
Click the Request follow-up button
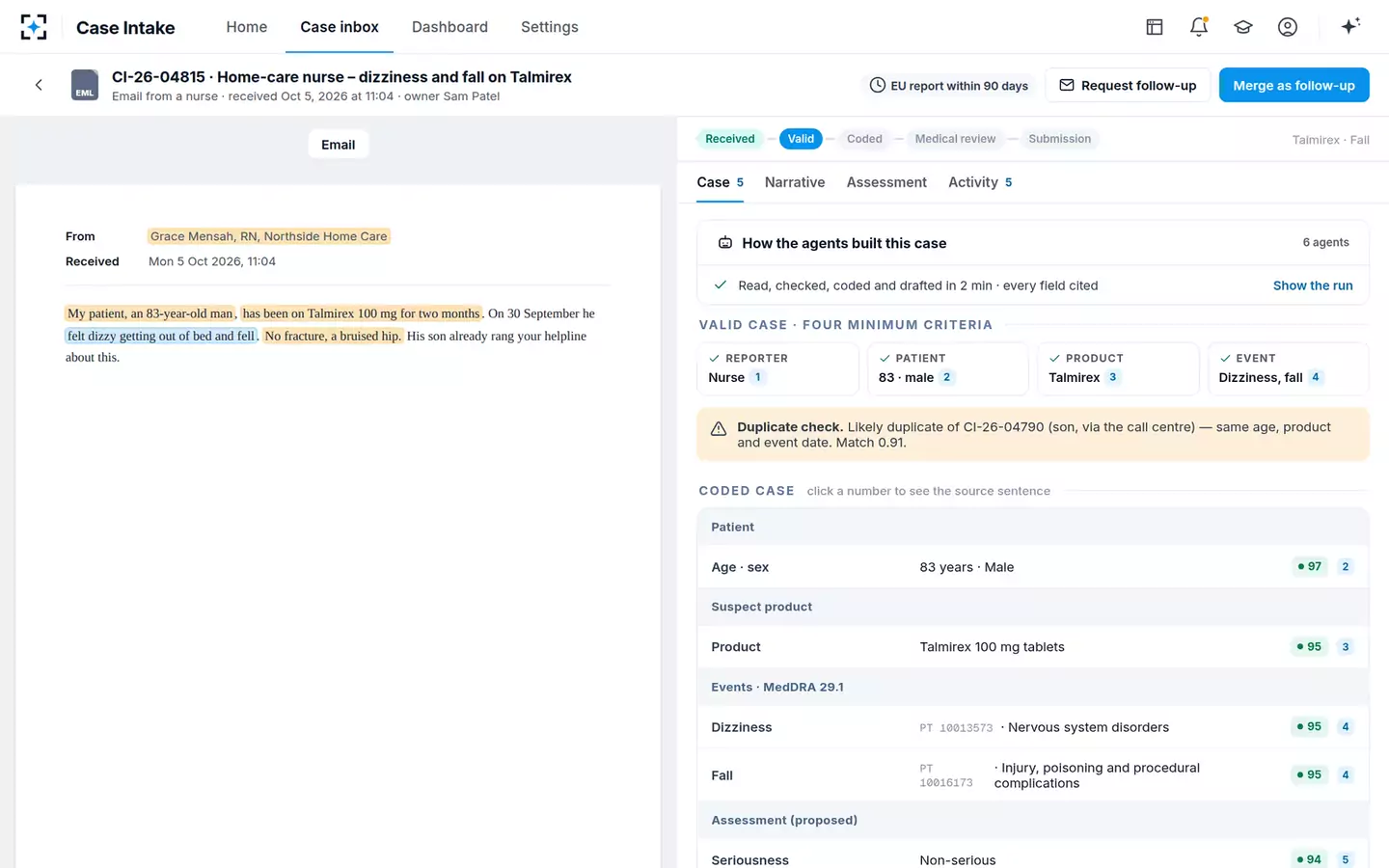pyautogui.click(x=1128, y=85)
